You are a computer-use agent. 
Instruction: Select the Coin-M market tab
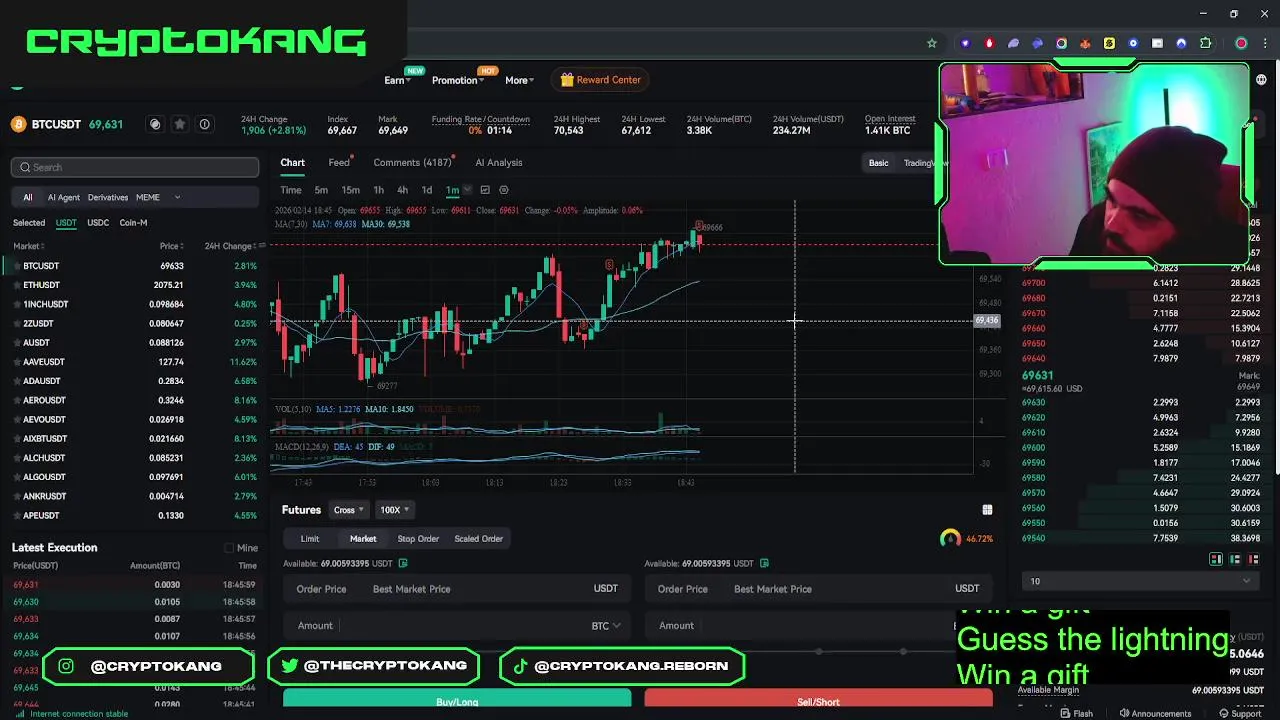coord(133,223)
